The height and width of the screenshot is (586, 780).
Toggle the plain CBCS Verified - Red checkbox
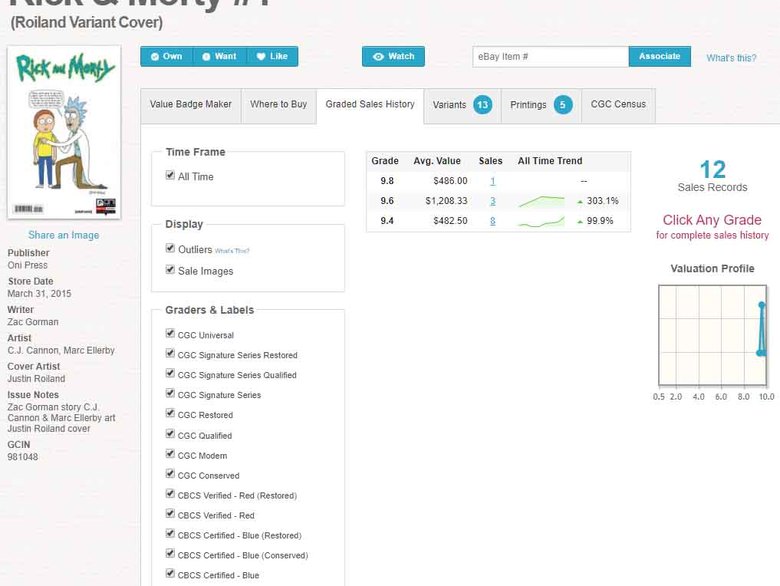pos(170,513)
